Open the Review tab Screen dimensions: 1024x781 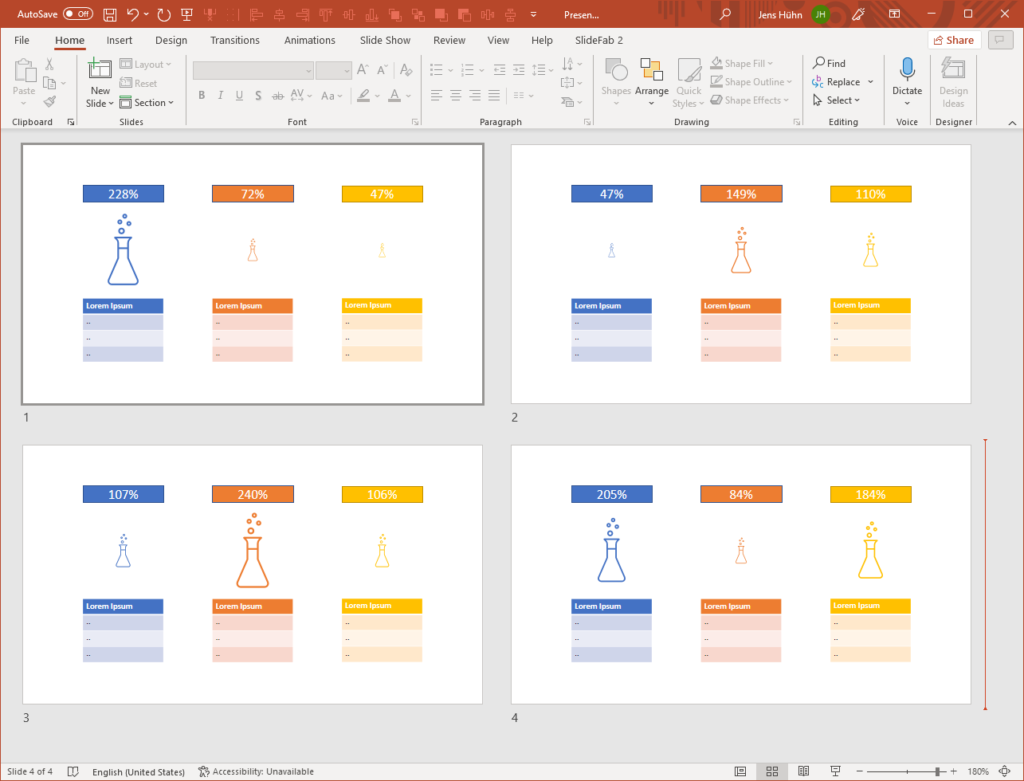tap(449, 40)
